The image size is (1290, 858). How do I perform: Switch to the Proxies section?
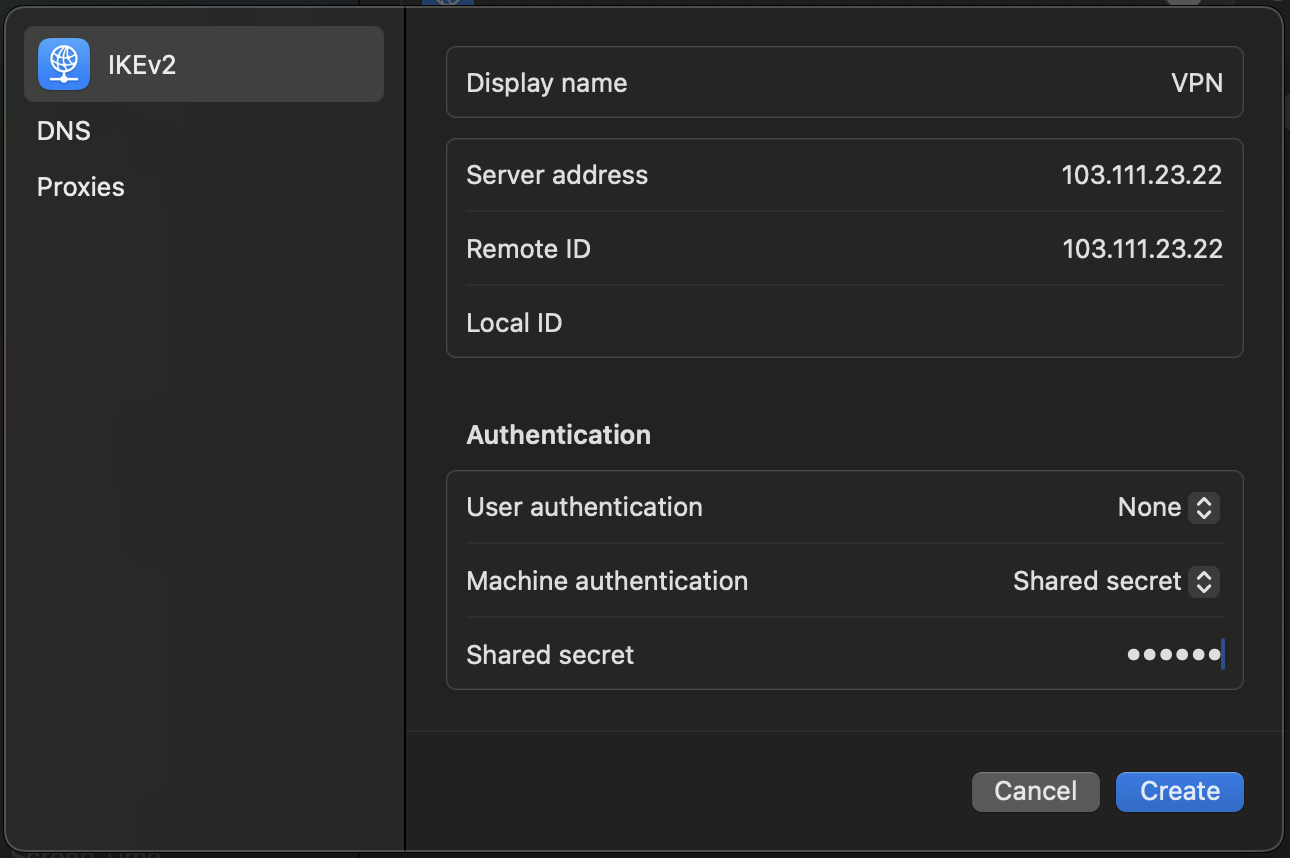(x=81, y=187)
